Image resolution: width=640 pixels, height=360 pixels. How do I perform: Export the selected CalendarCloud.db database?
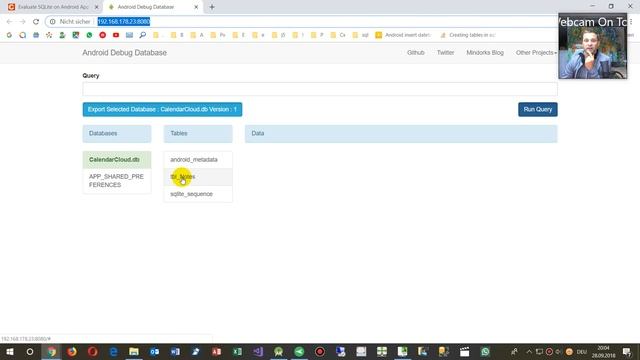pos(162,109)
